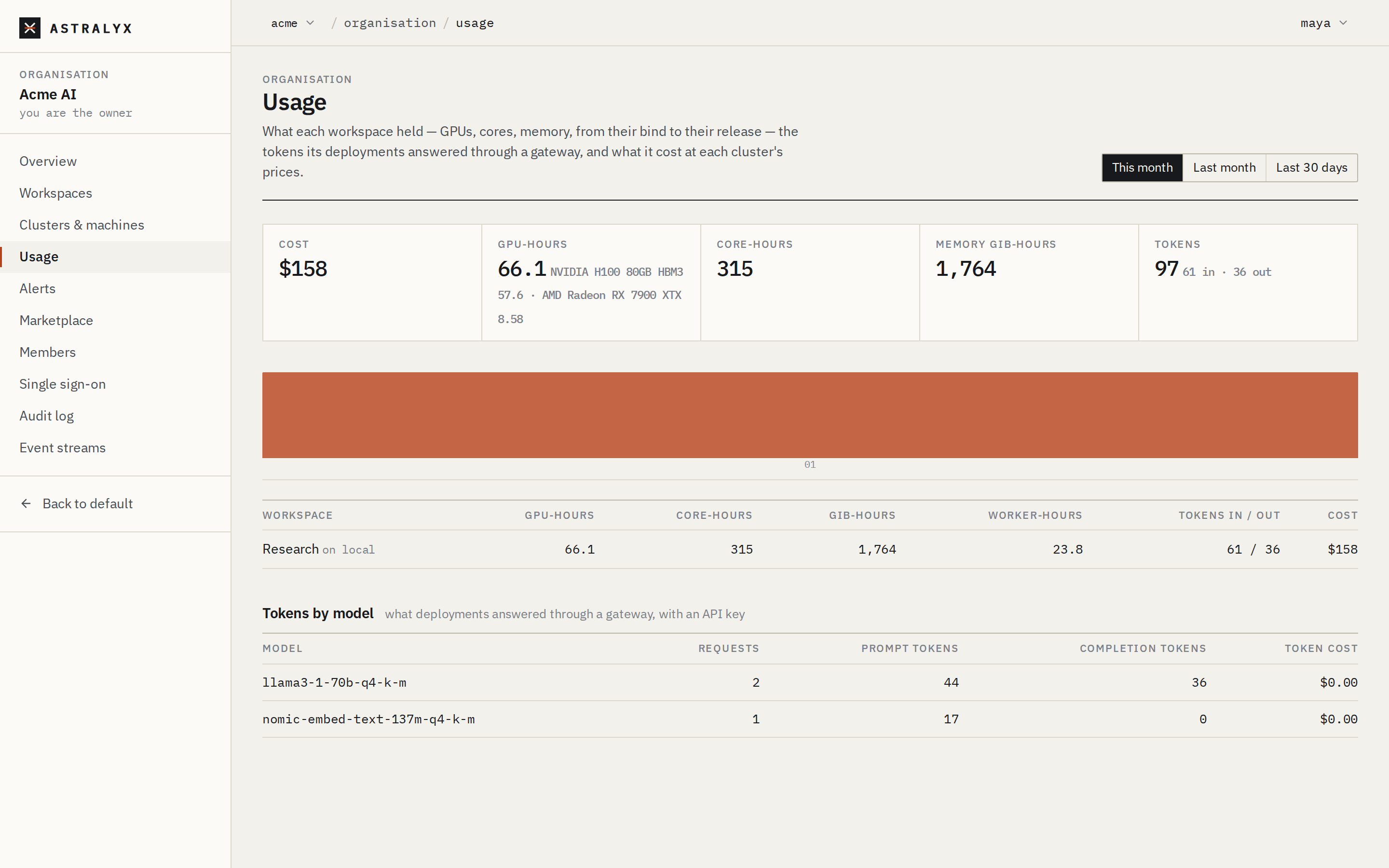This screenshot has height=868, width=1389.
Task: Click the 97 tokens summary value
Action: [x=1166, y=269]
